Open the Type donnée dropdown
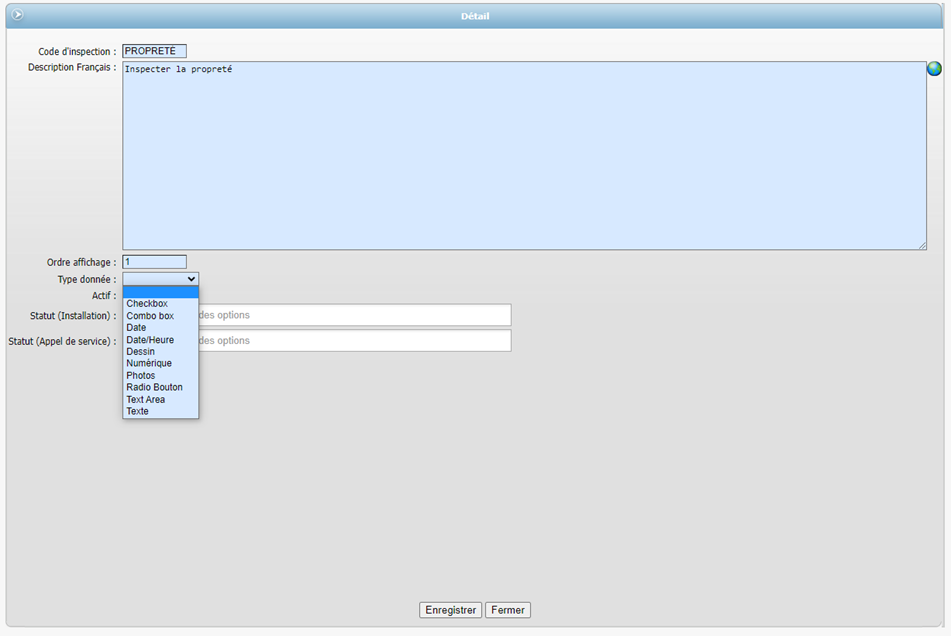The width and height of the screenshot is (951, 636). pos(160,279)
